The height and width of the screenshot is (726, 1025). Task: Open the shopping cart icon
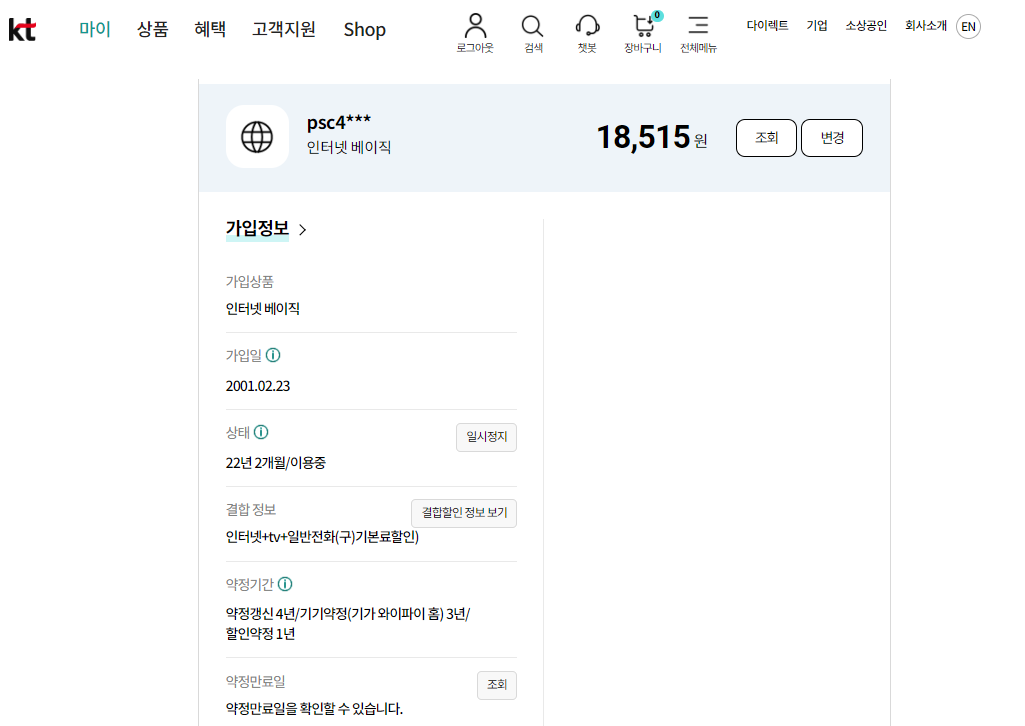[x=643, y=27]
